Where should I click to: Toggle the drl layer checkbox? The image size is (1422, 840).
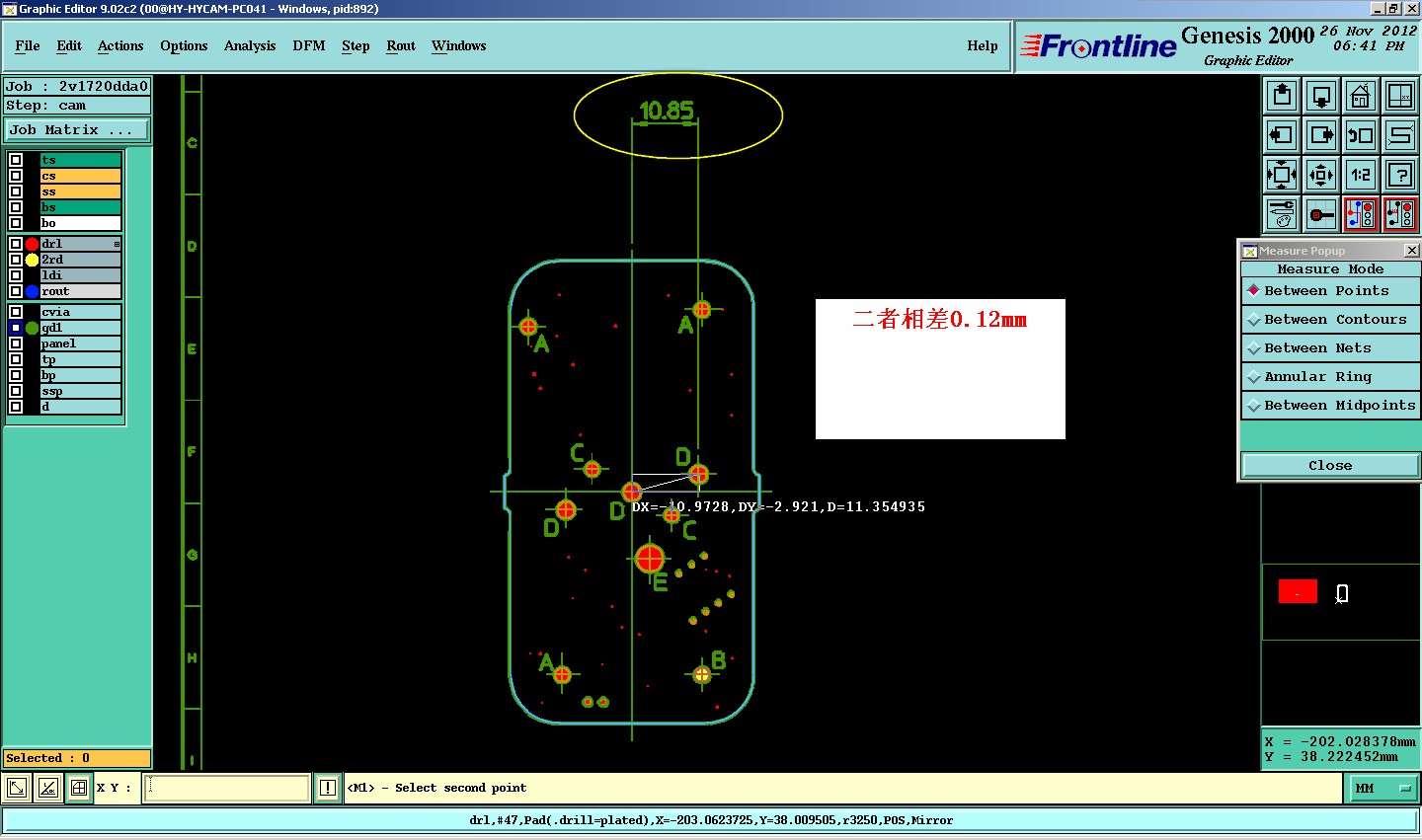pyautogui.click(x=16, y=244)
